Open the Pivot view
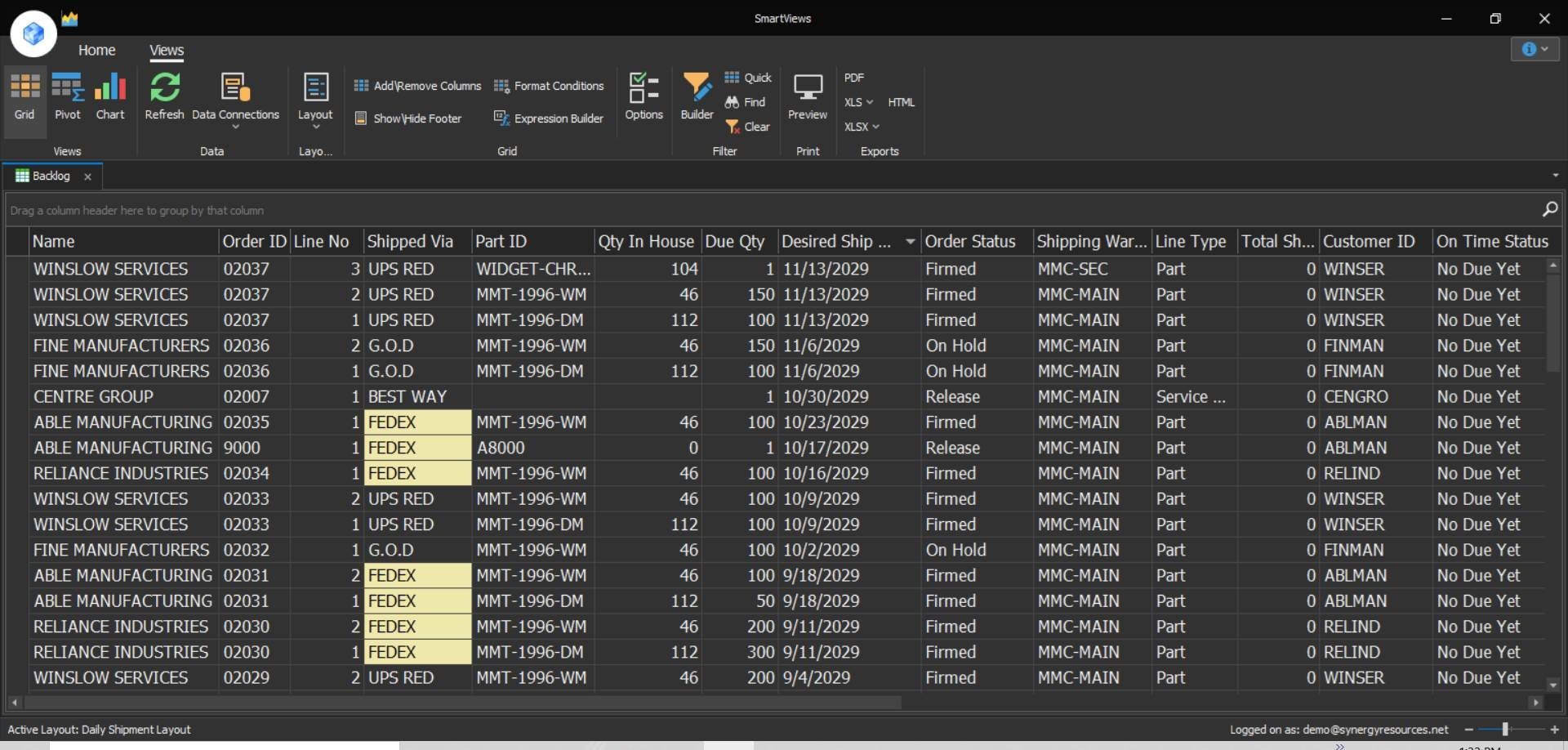Viewport: 1568px width, 750px height. point(68,98)
